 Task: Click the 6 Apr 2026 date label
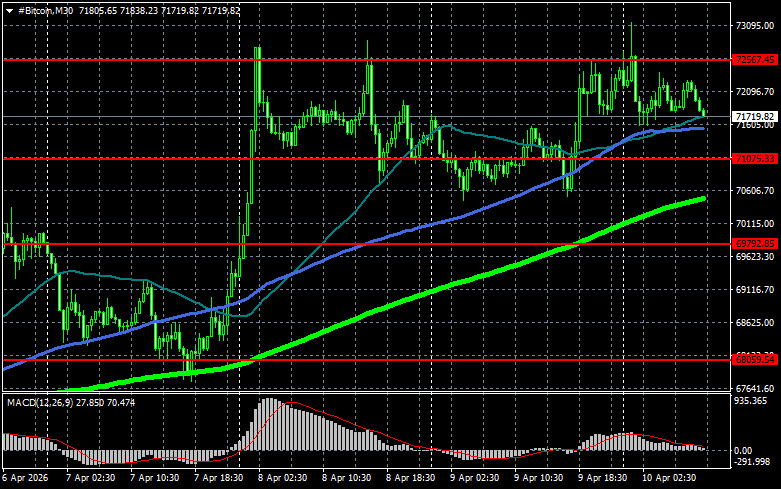click(x=24, y=479)
